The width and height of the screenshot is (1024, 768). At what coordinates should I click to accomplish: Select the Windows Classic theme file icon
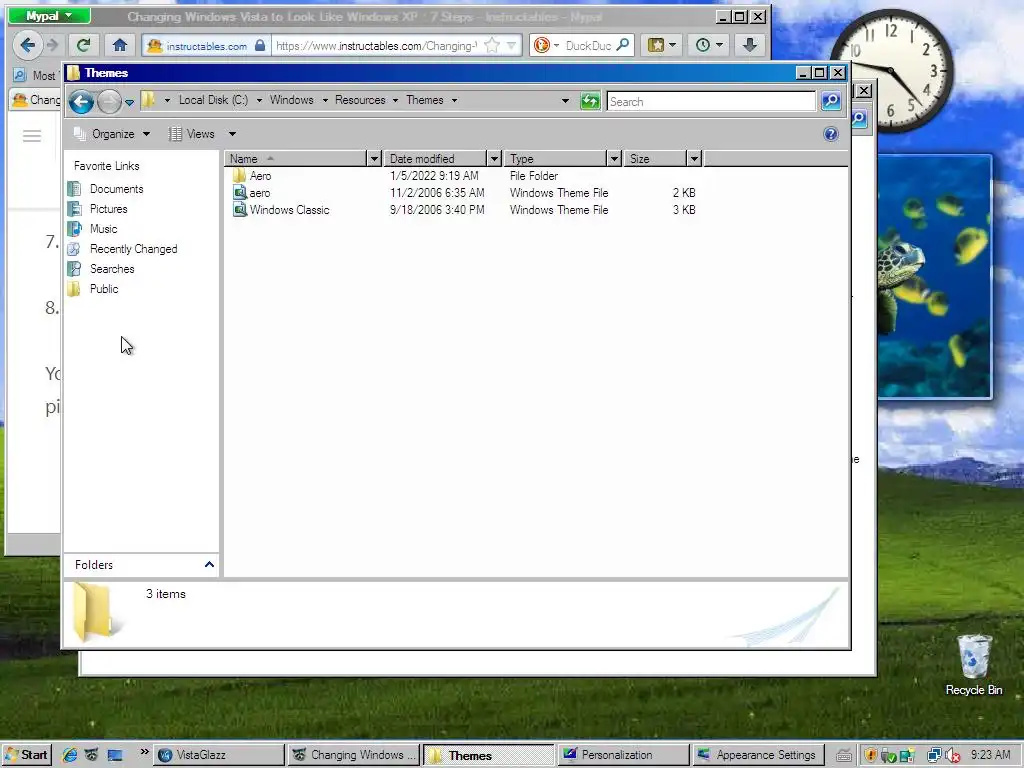[x=240, y=210]
